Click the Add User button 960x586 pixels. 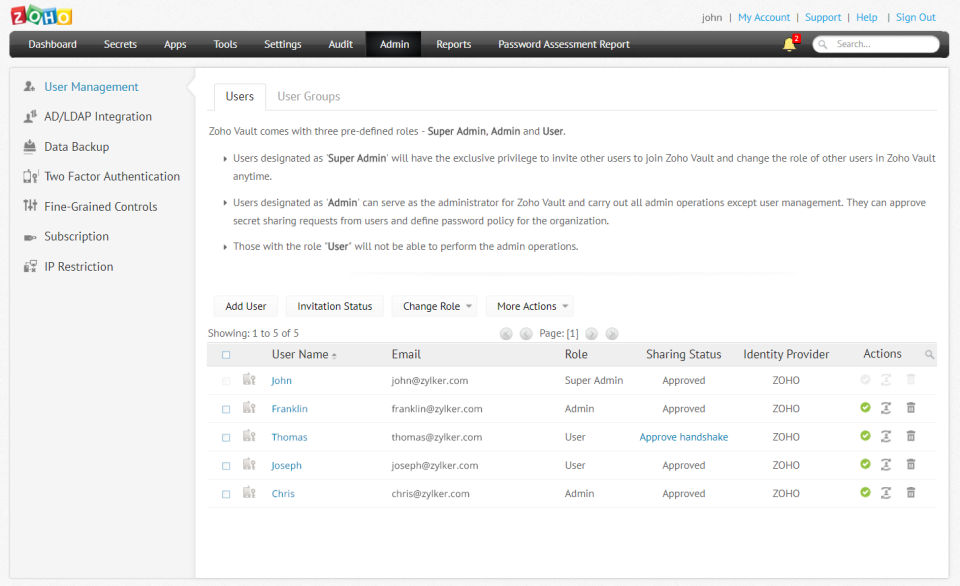click(246, 306)
